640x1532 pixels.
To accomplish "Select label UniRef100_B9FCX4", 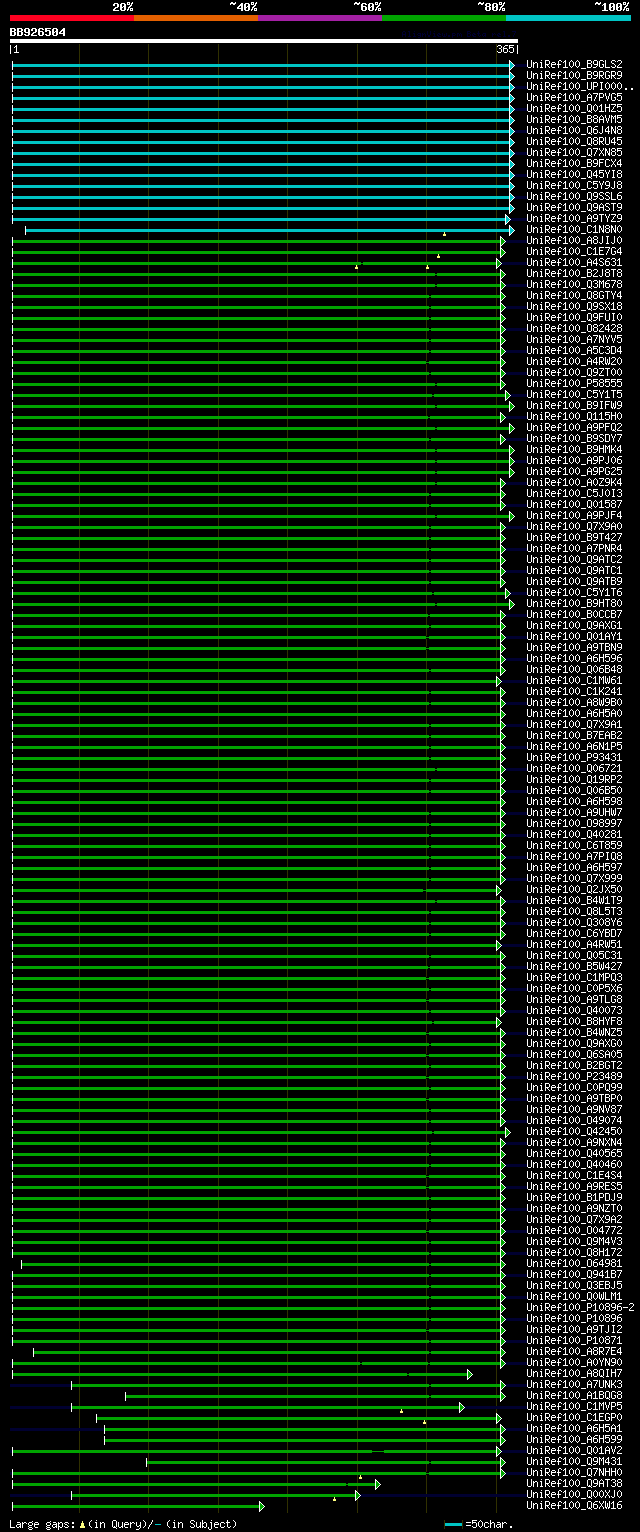I will coord(574,163).
